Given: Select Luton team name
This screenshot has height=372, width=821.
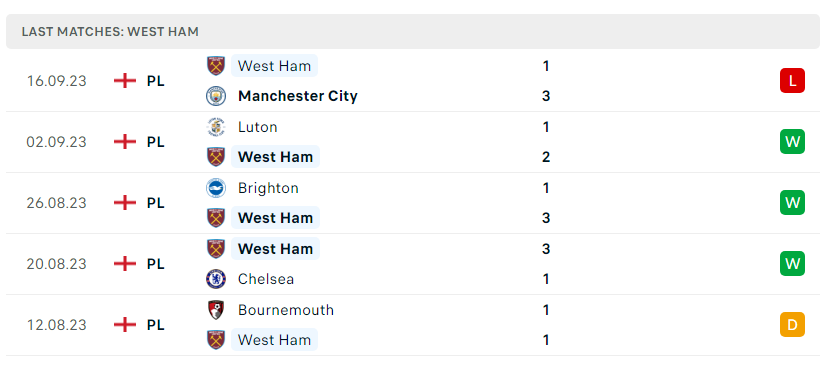Looking at the screenshot, I should 258,127.
